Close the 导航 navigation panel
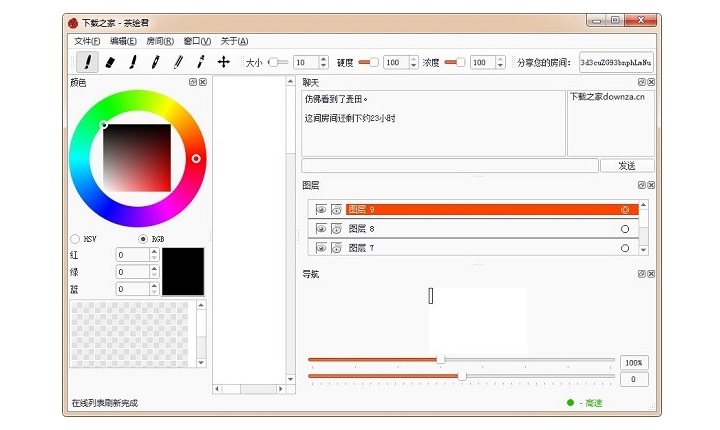The image size is (720, 430). click(x=651, y=273)
